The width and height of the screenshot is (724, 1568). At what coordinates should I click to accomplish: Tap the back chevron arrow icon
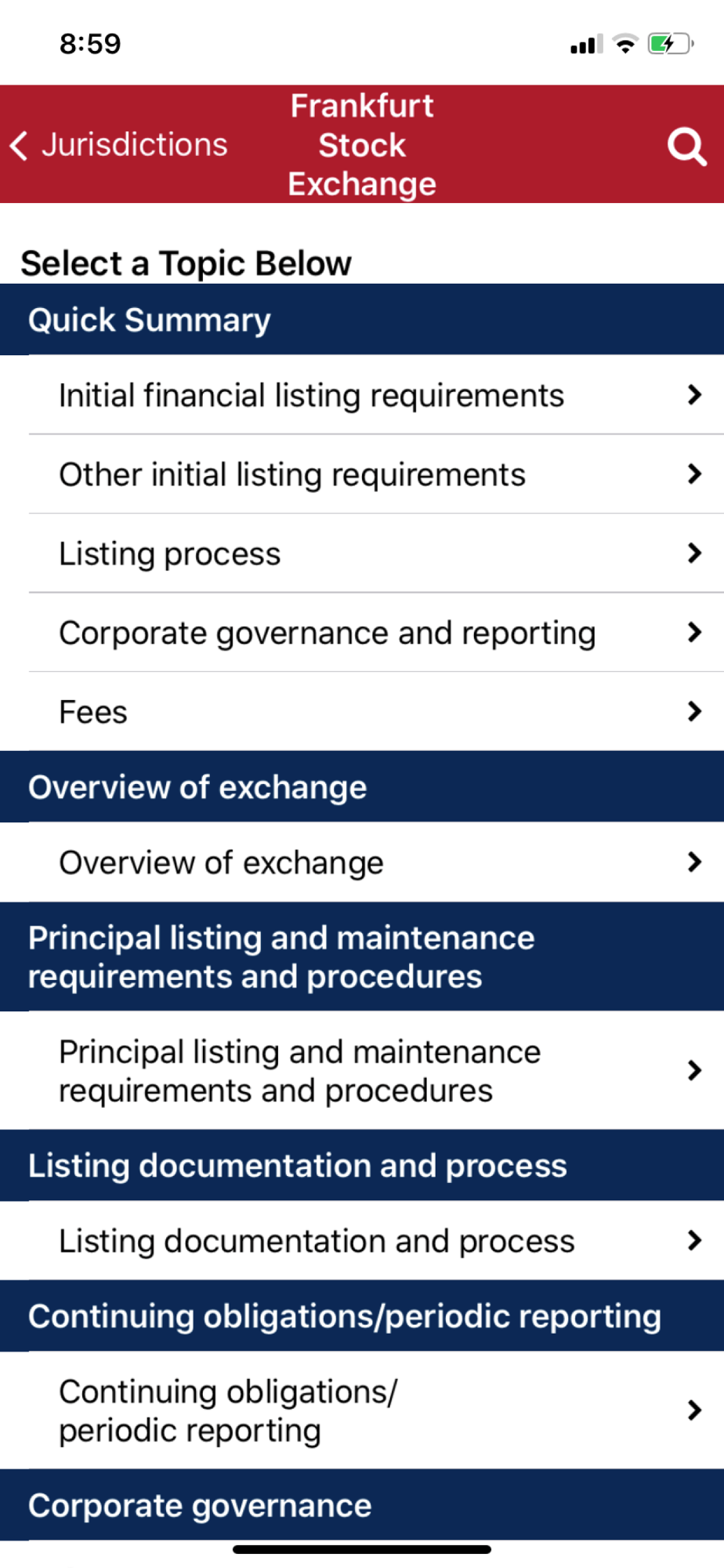pyautogui.click(x=19, y=145)
